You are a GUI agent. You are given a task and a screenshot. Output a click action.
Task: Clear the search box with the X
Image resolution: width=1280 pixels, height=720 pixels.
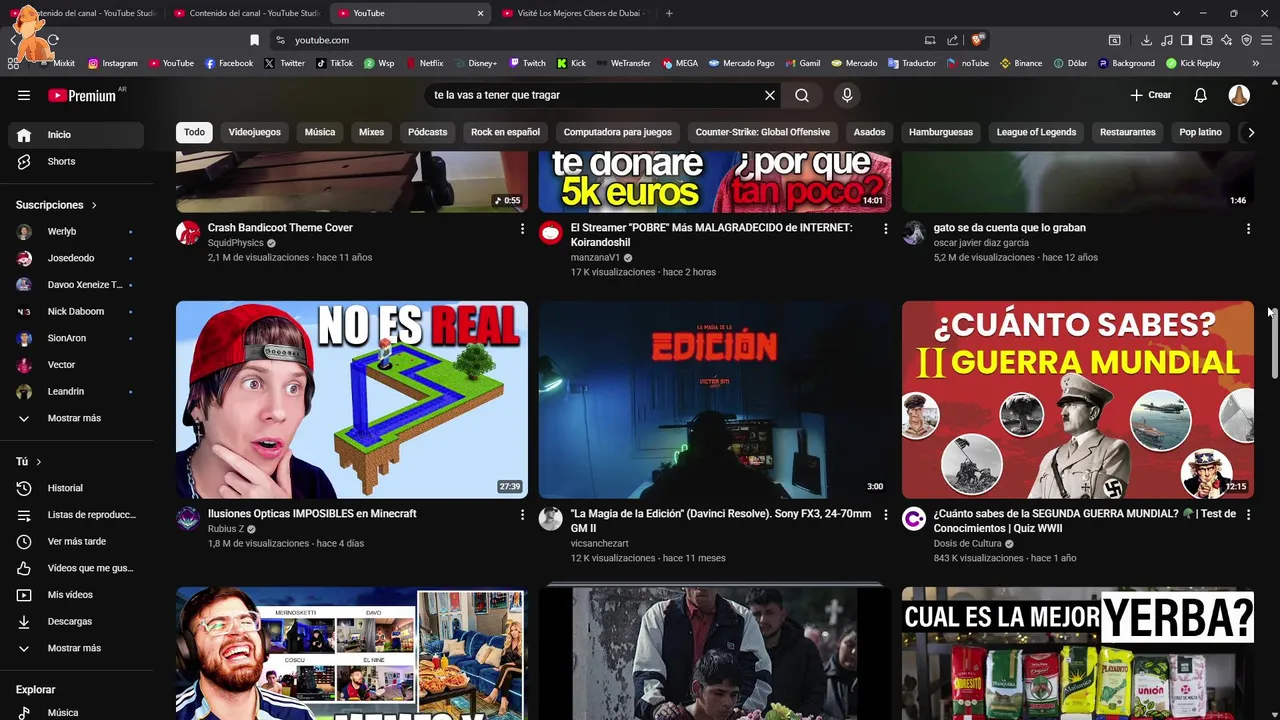point(770,95)
